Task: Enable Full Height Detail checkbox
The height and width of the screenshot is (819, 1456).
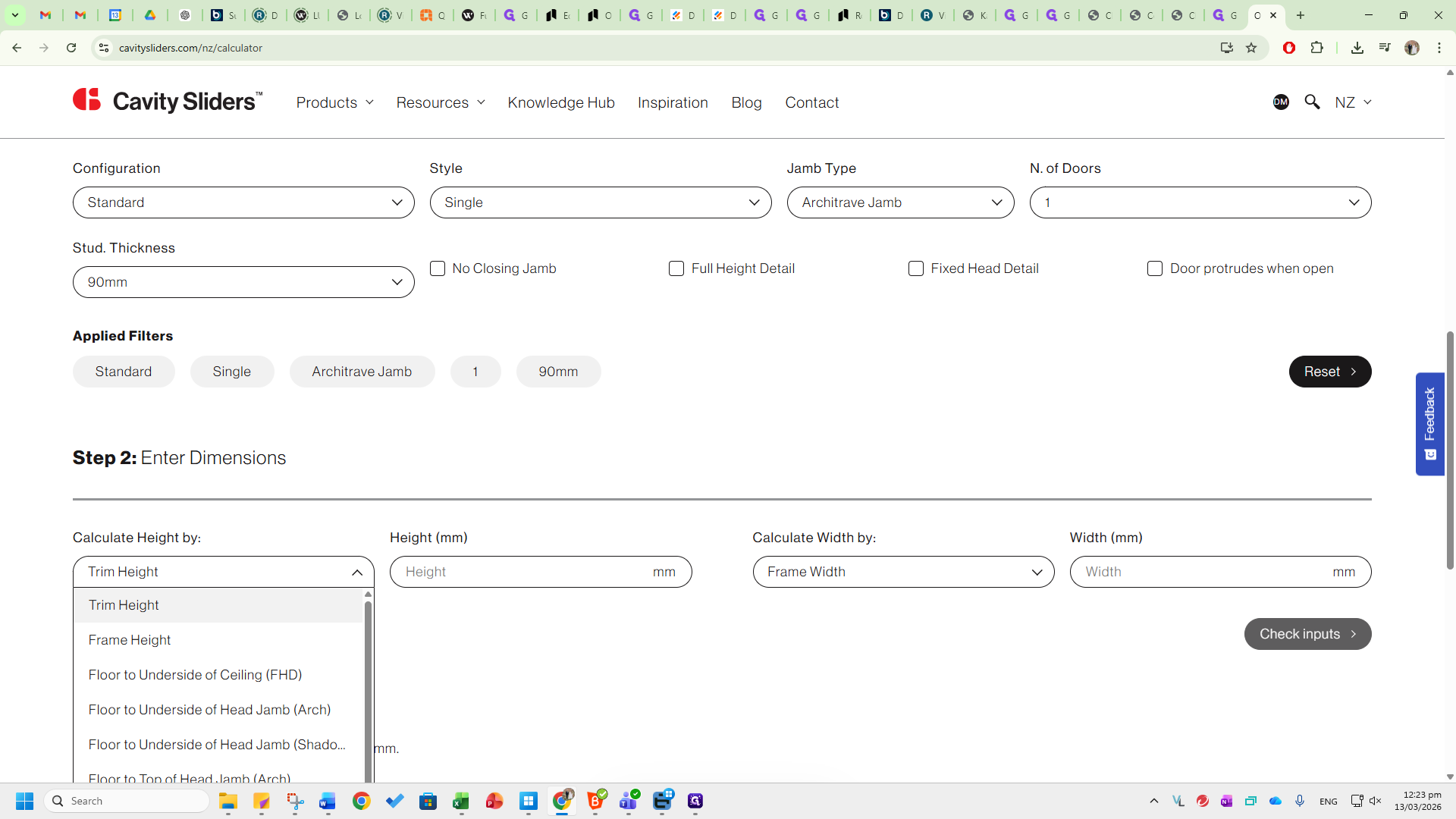Action: (676, 268)
